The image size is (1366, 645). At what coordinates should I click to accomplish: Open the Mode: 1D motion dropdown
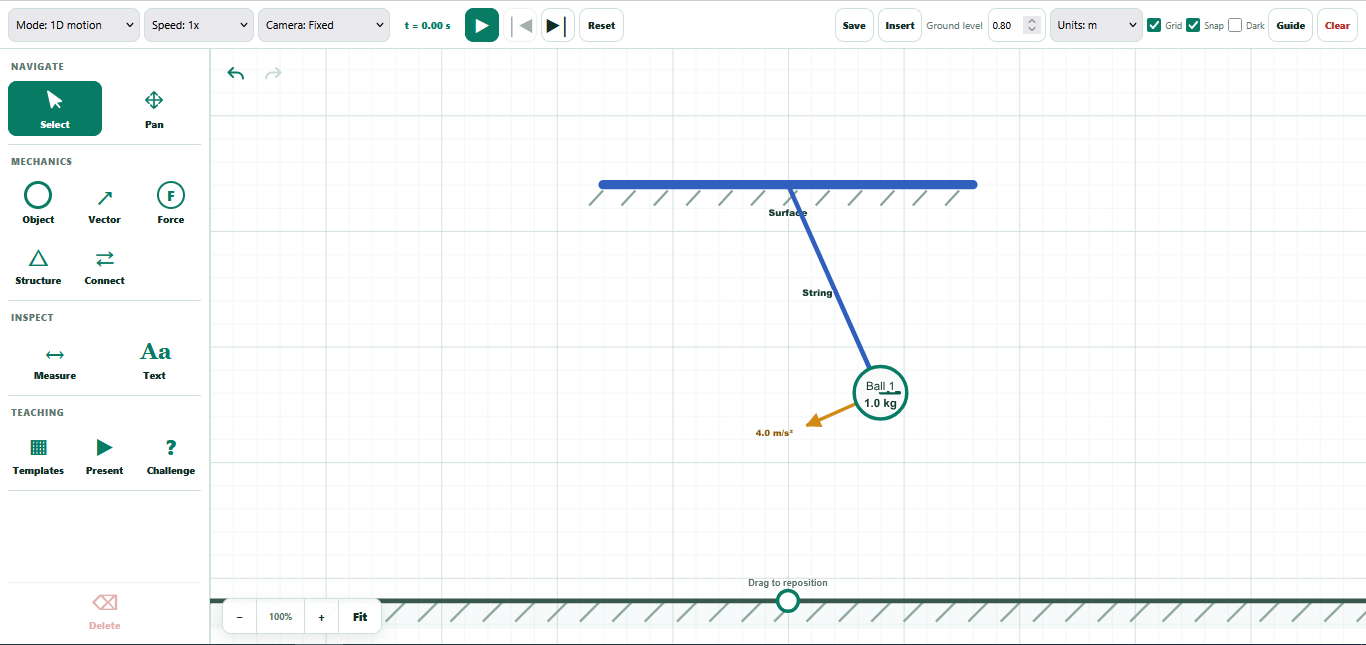74,25
